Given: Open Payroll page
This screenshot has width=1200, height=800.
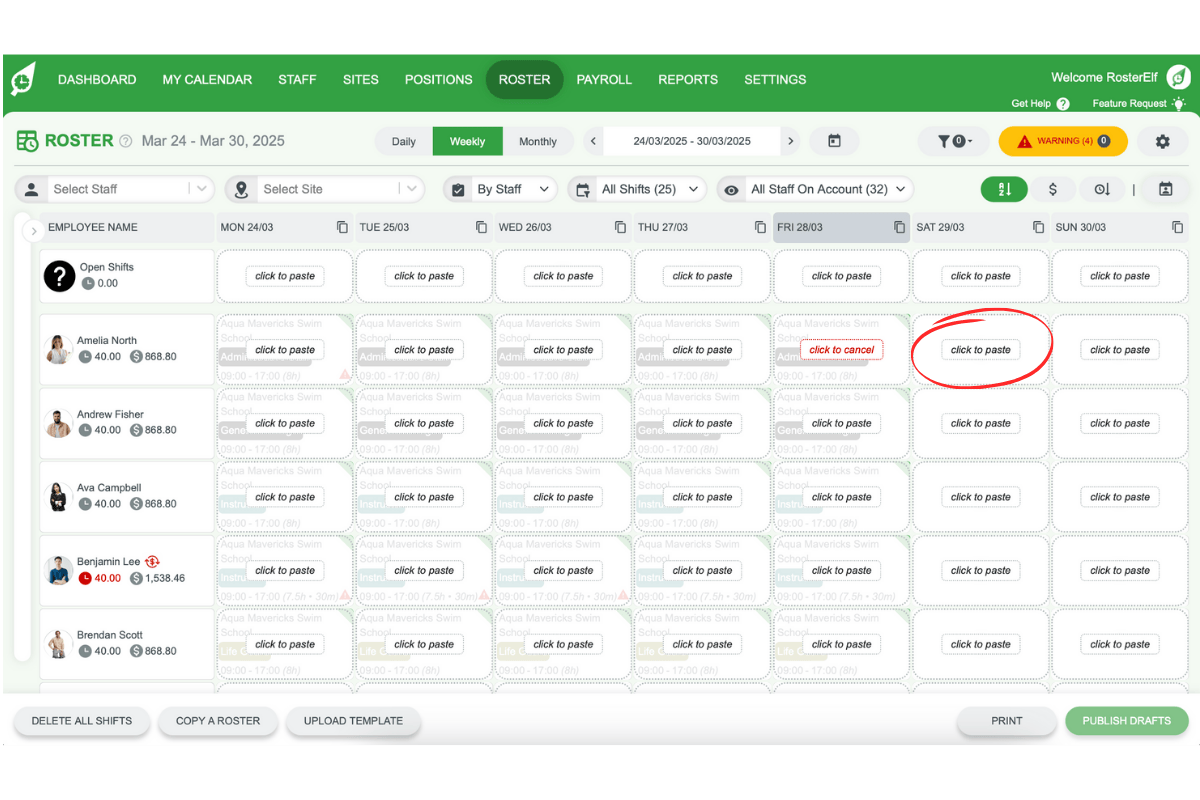Looking at the screenshot, I should (x=604, y=79).
